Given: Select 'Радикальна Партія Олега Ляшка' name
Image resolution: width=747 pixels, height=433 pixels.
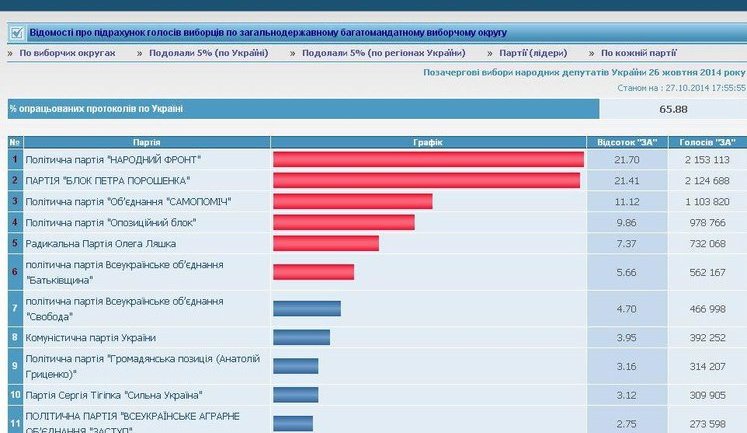Looking at the screenshot, I should click(101, 244).
